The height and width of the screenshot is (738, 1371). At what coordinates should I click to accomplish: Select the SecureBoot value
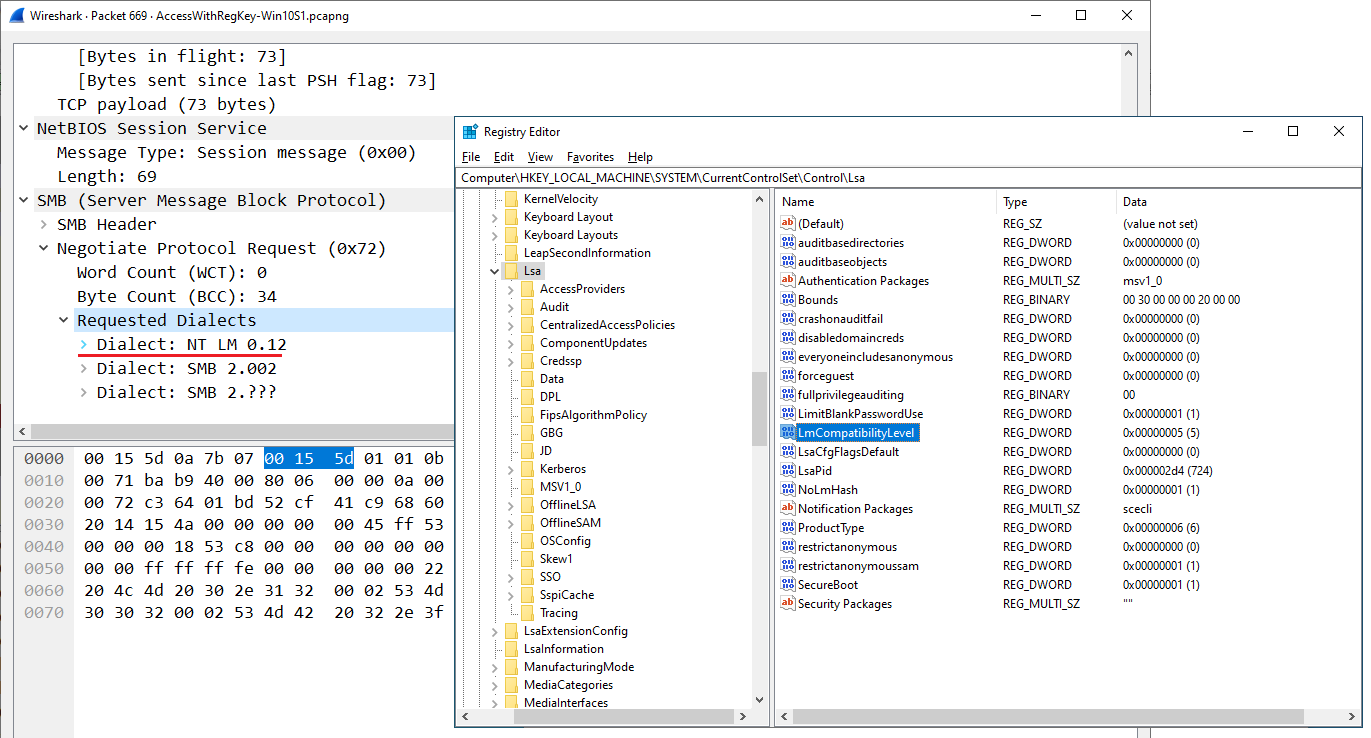828,585
